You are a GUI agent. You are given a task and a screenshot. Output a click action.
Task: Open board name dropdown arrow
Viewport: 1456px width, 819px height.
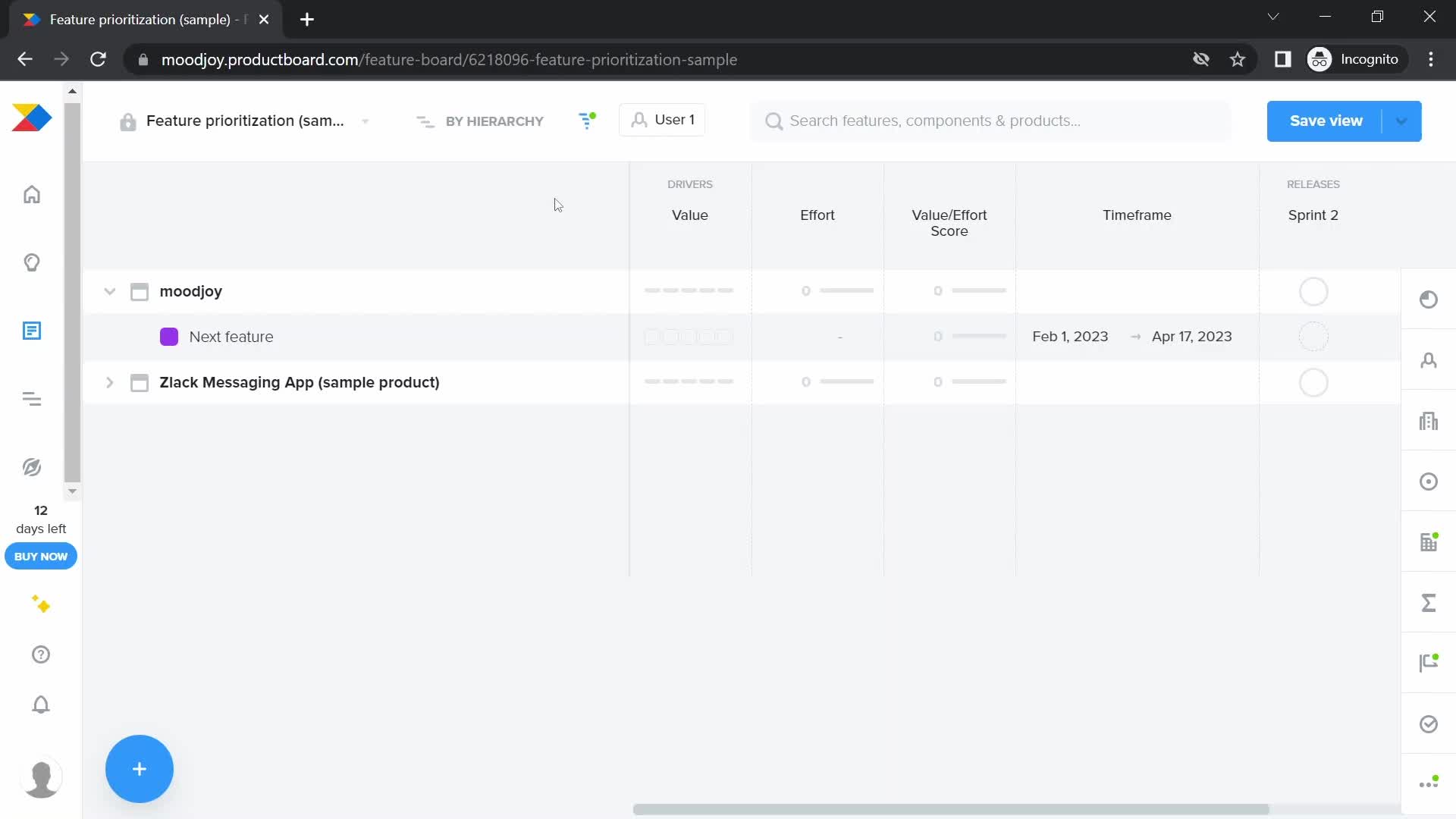(365, 121)
